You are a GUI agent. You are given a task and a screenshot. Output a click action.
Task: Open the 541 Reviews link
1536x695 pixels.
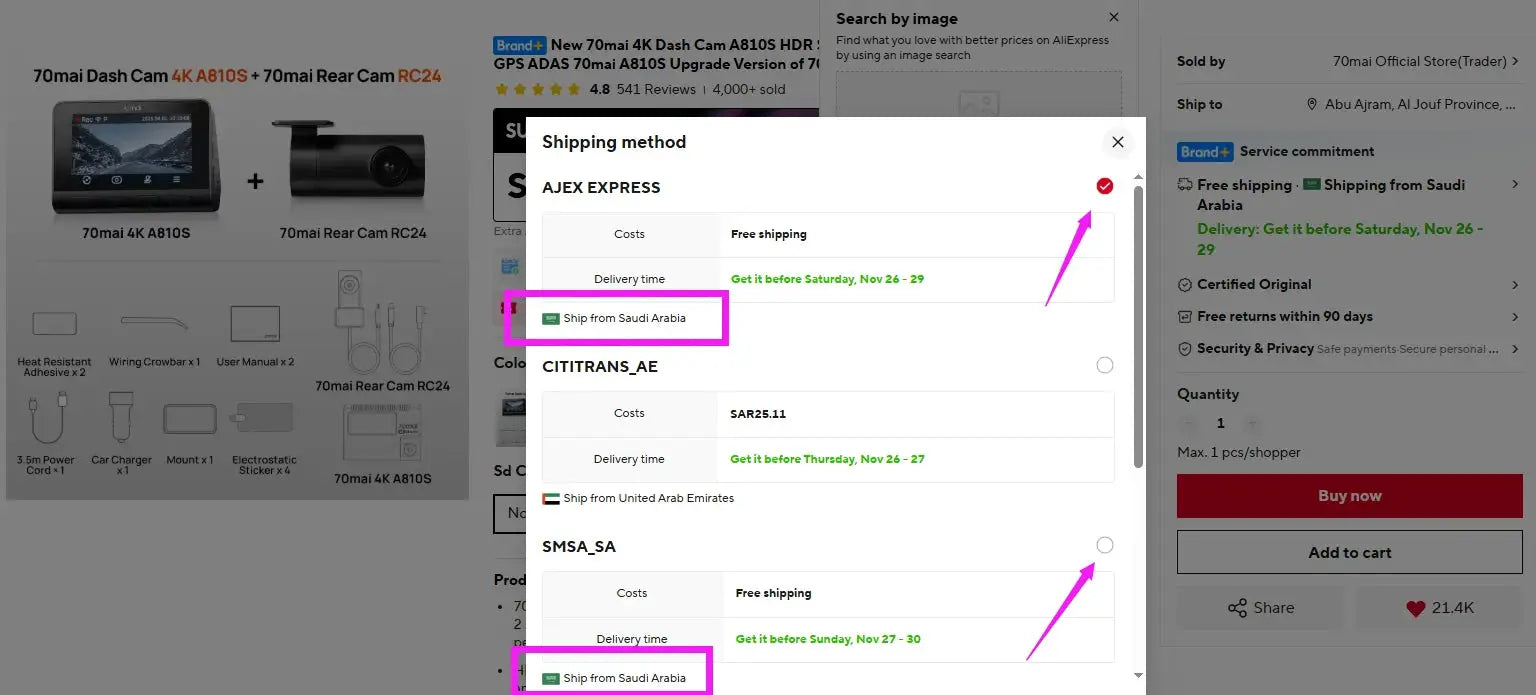click(656, 89)
